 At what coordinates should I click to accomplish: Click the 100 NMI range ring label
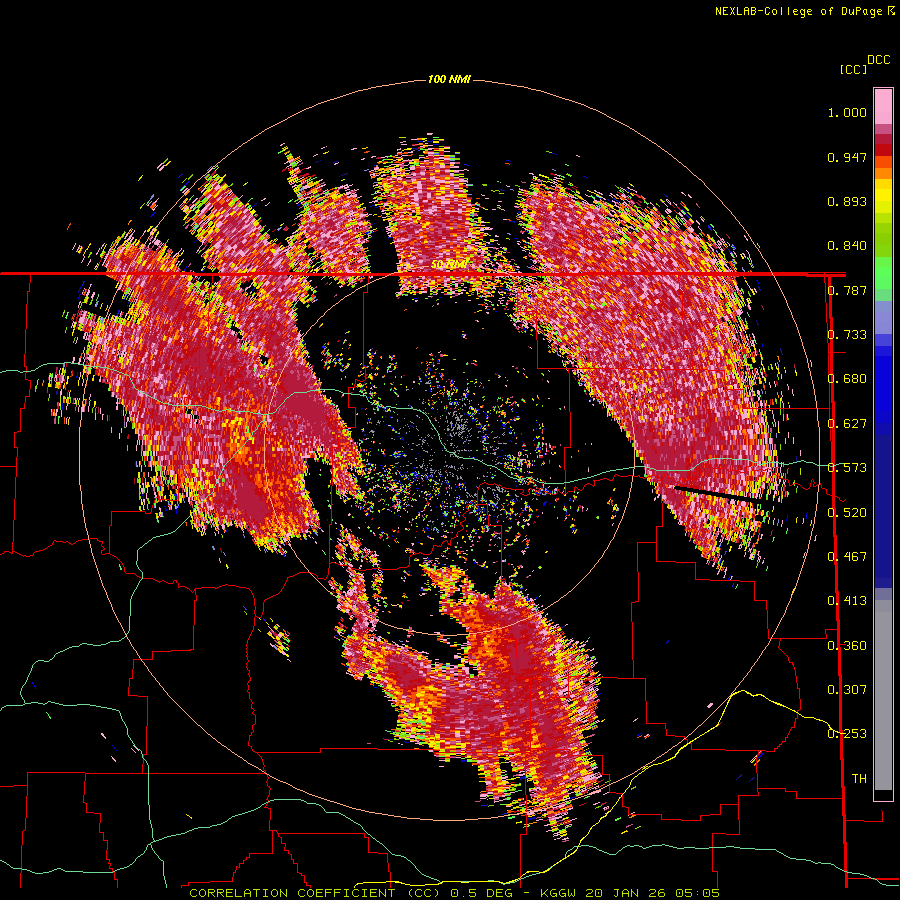point(449,79)
